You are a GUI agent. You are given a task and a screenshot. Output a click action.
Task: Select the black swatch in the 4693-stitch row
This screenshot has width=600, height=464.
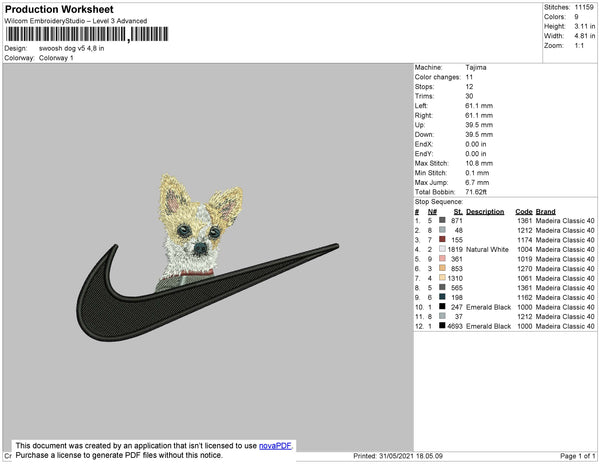pos(442,326)
